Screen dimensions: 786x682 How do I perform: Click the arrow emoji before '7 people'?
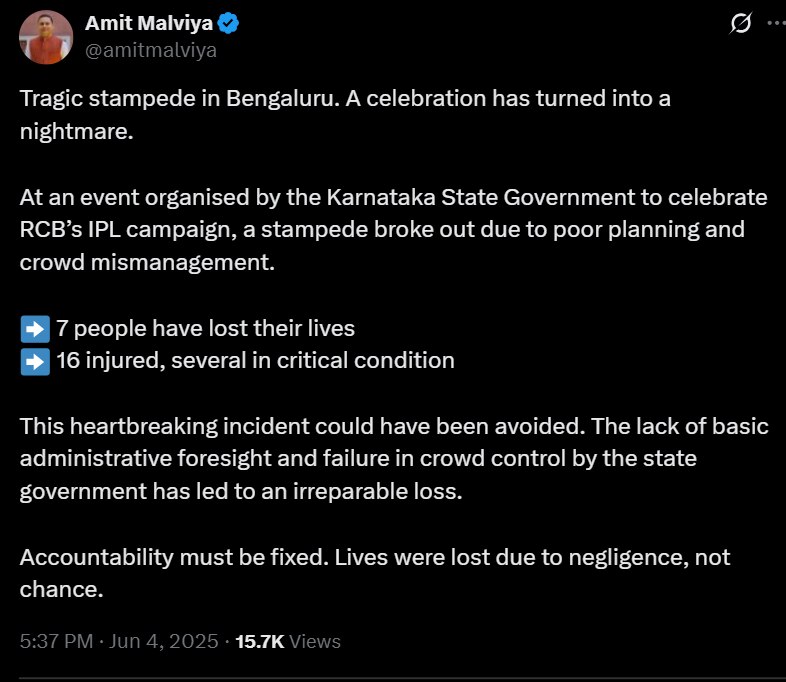(x=34, y=328)
